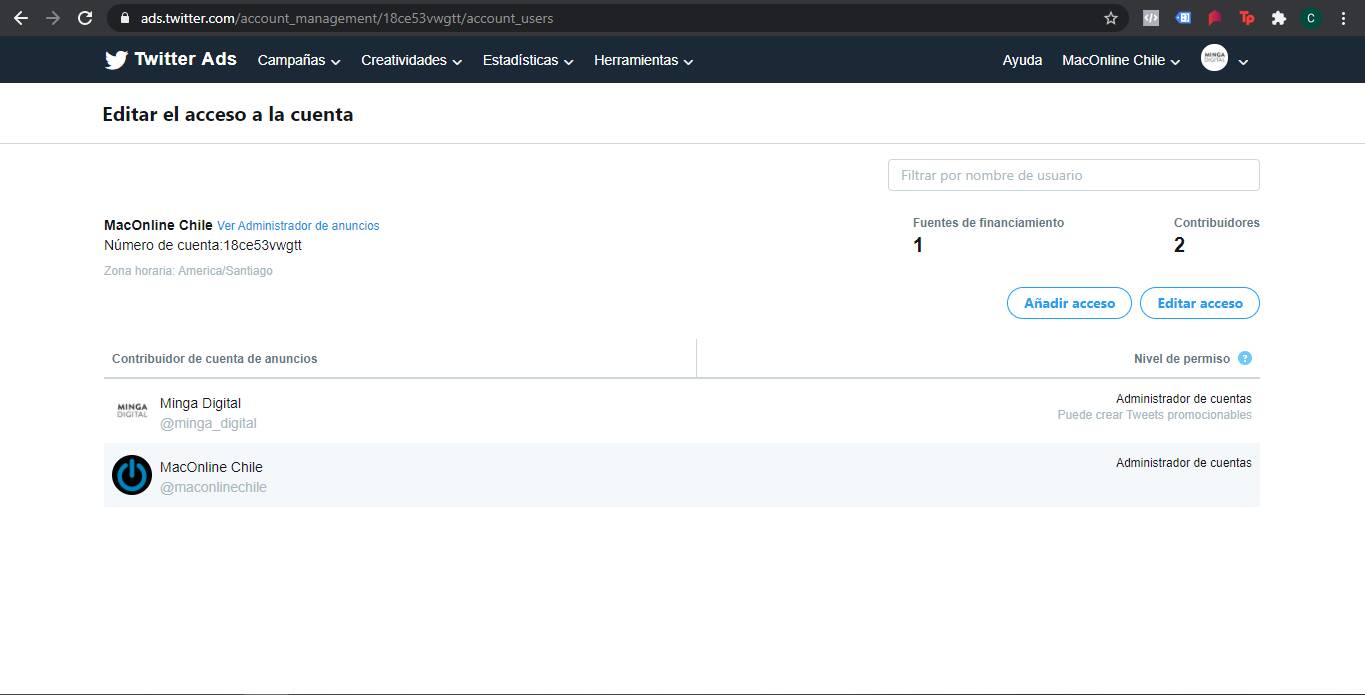Click the Ayuda help link
Viewport: 1365px width, 695px height.
point(1022,60)
